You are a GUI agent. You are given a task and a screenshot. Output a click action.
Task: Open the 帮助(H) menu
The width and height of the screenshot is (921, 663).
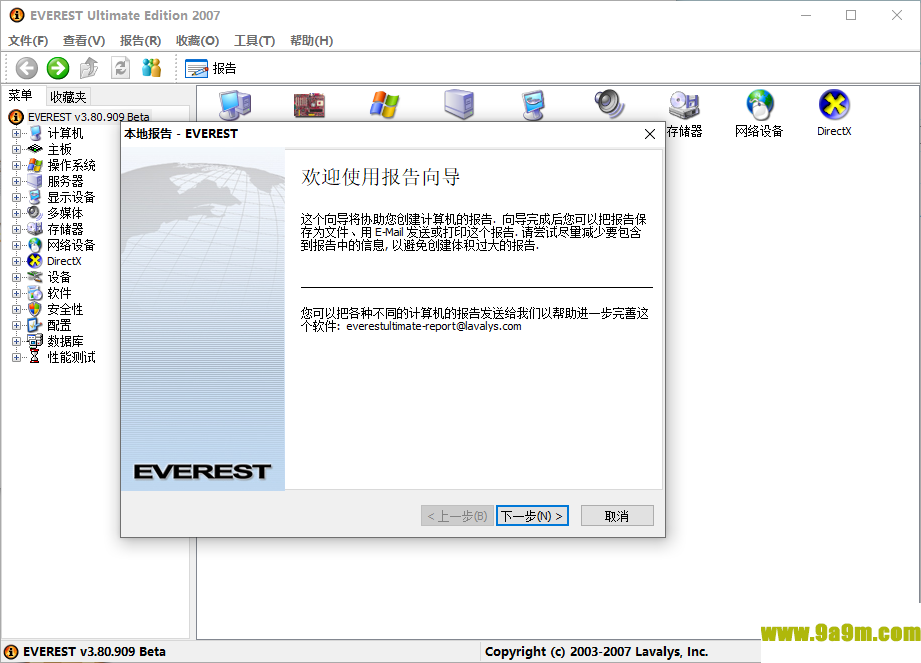click(x=311, y=41)
